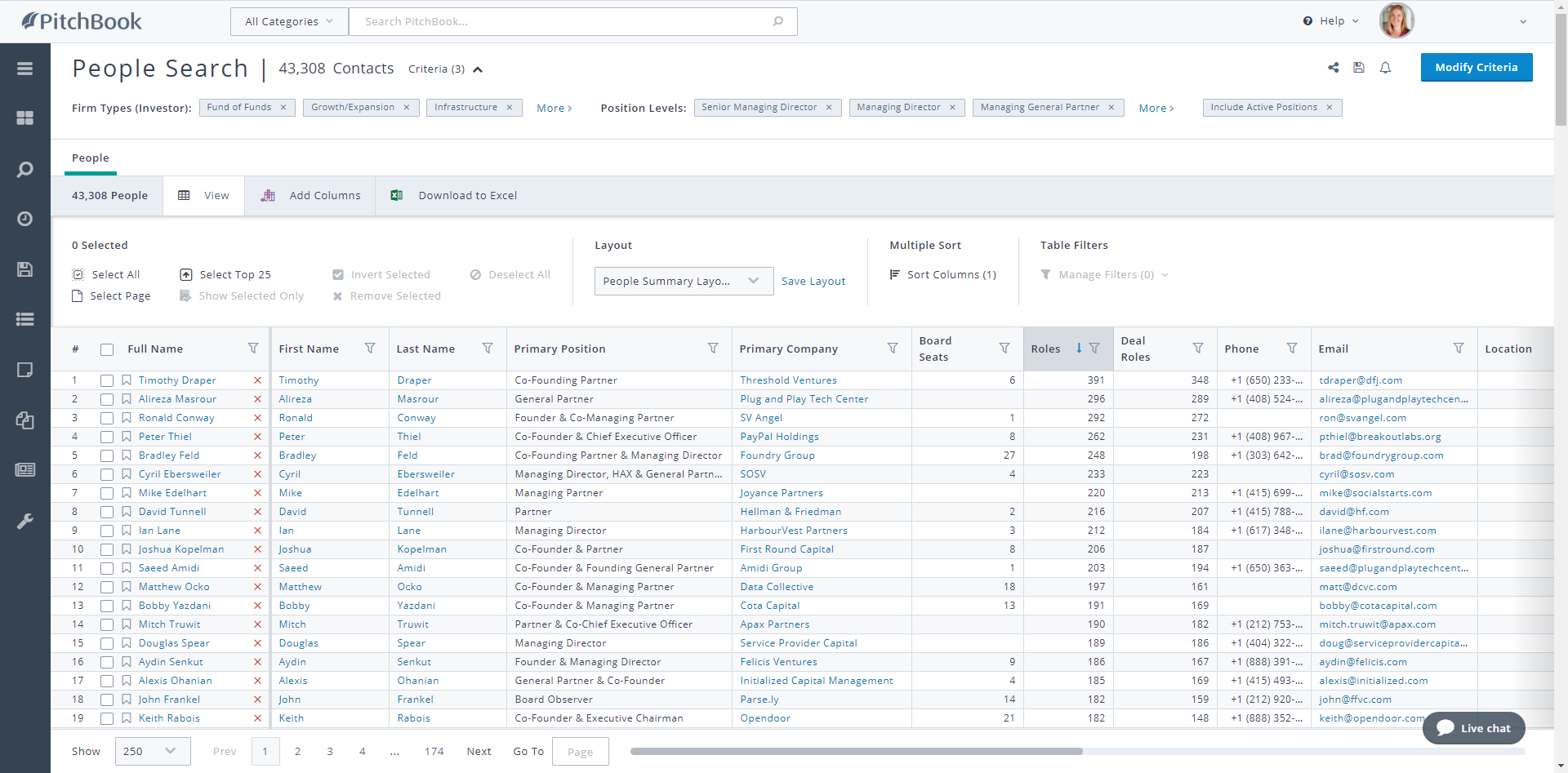
Task: Check the box for Alireza Masrour
Action: point(107,399)
